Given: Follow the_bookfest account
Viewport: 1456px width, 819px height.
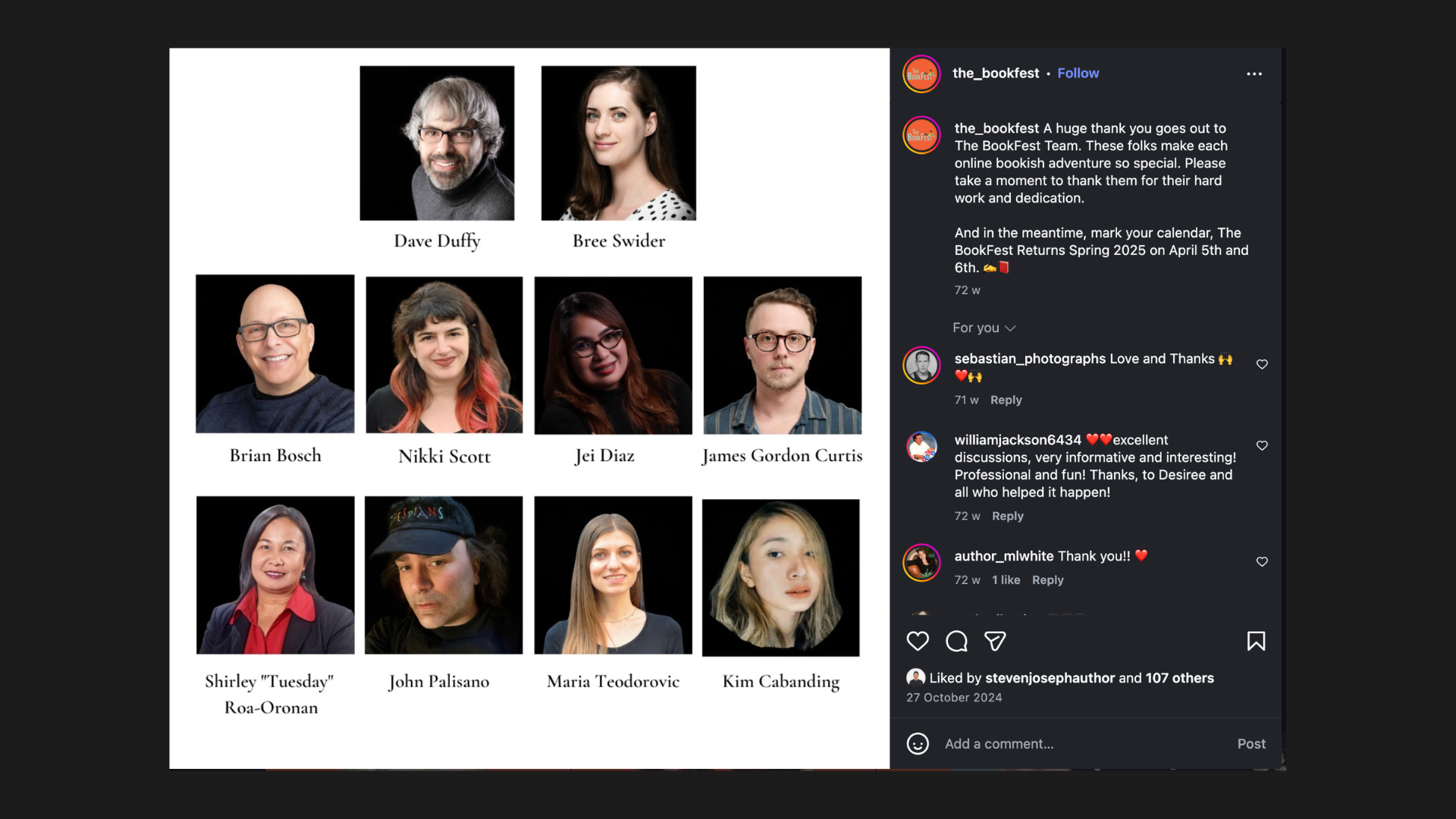Looking at the screenshot, I should pyautogui.click(x=1078, y=73).
